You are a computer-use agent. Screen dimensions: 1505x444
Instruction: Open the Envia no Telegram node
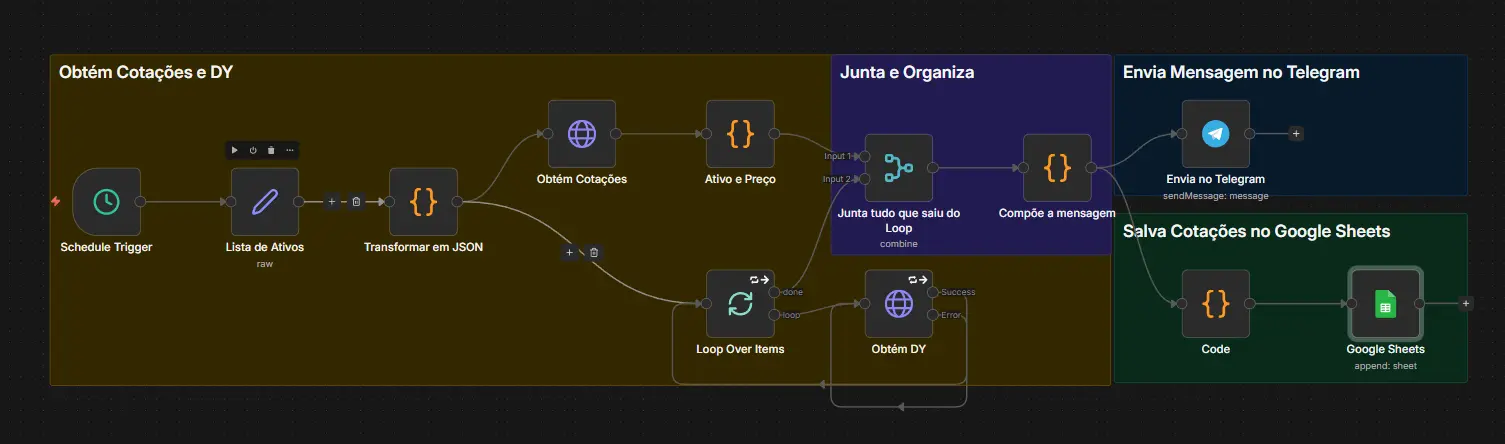point(1215,134)
